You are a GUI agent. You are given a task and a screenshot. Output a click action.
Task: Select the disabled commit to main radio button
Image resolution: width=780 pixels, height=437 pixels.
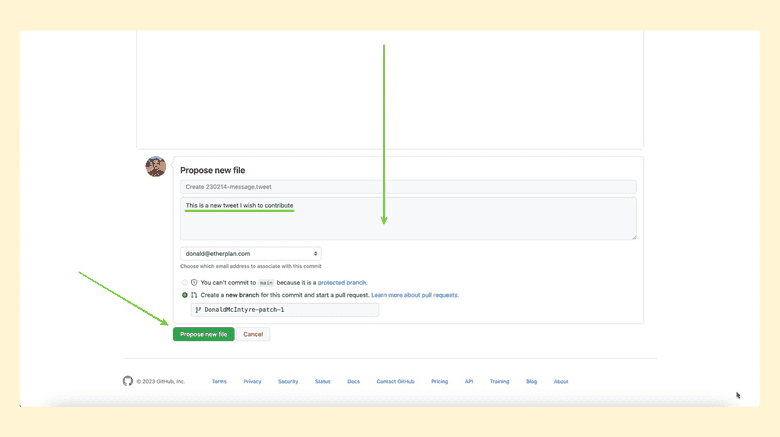(184, 283)
